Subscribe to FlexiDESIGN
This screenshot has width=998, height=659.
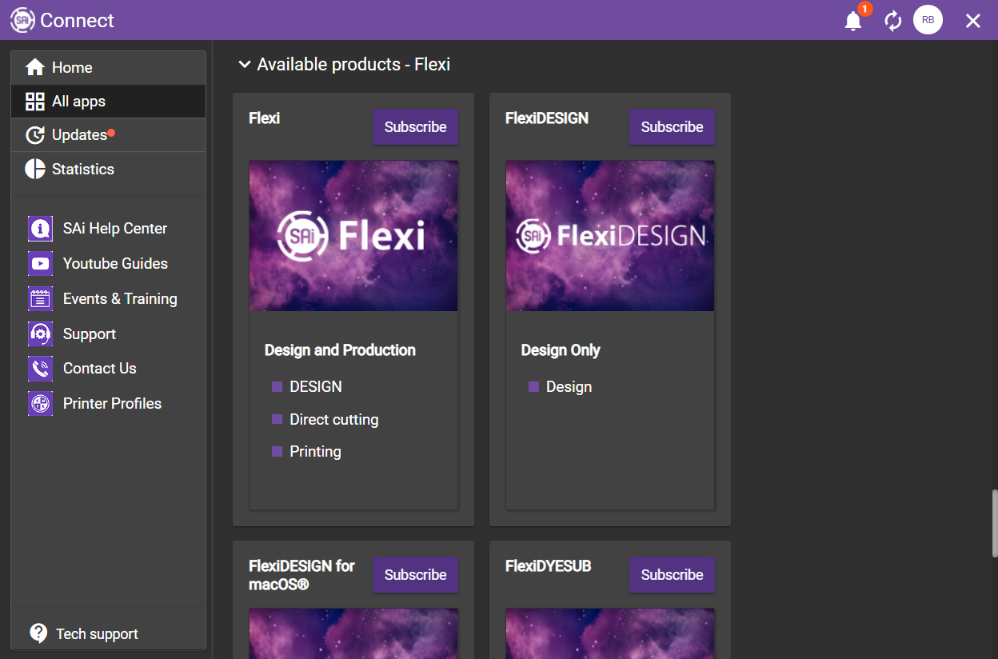672,127
